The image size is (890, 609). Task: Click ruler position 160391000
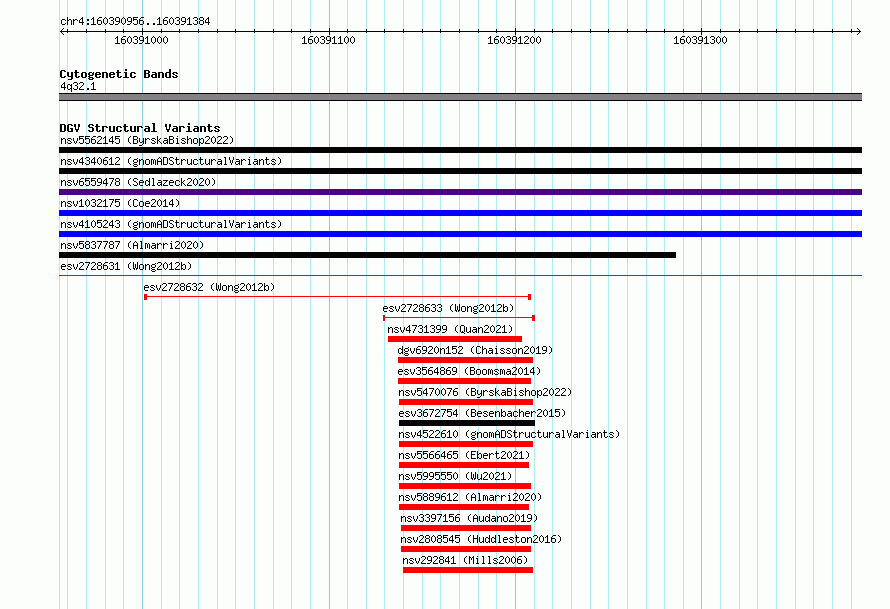(141, 40)
